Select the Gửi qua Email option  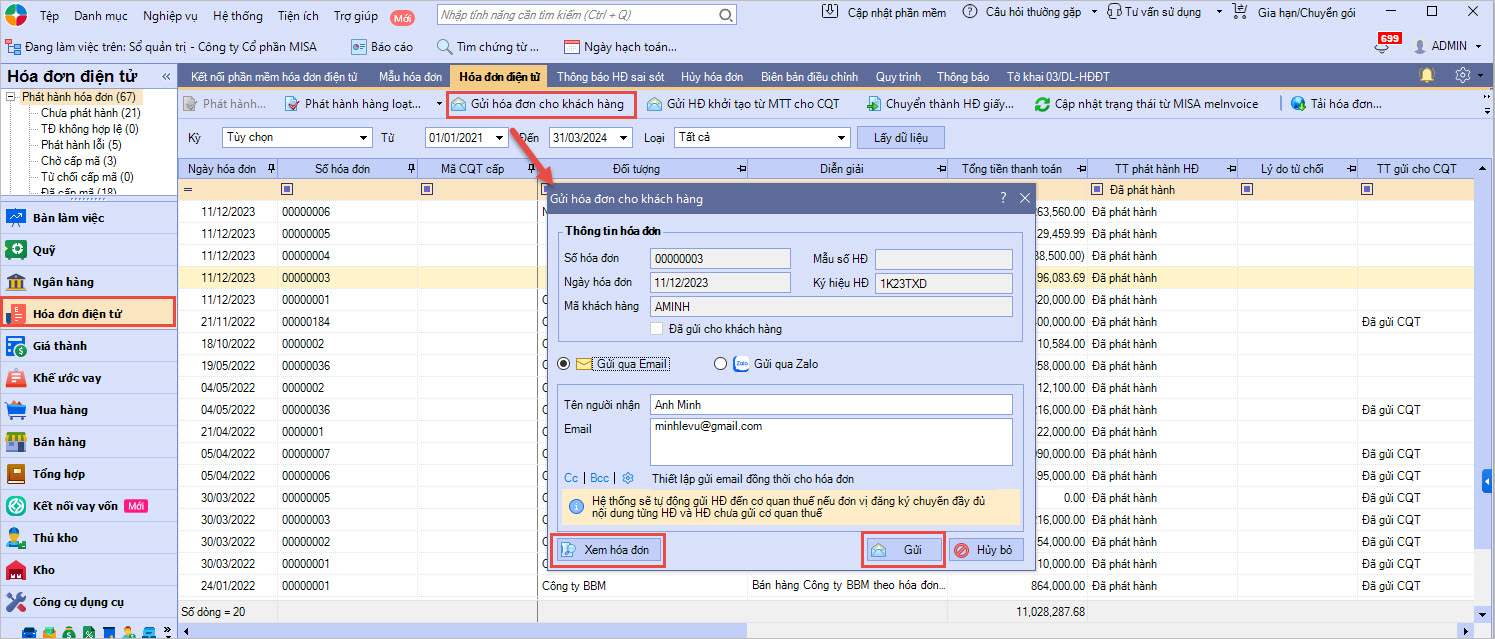pos(565,364)
